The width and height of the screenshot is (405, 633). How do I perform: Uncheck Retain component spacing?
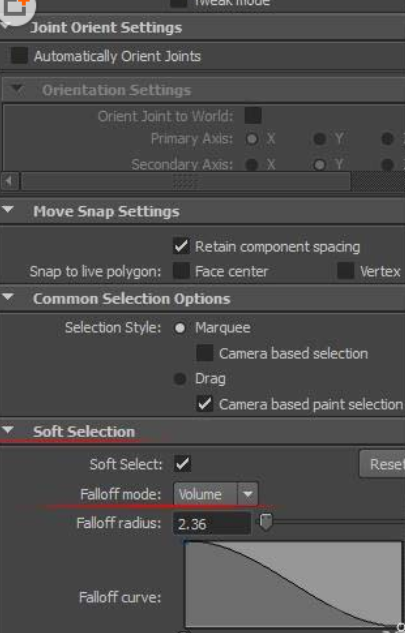click(x=181, y=246)
